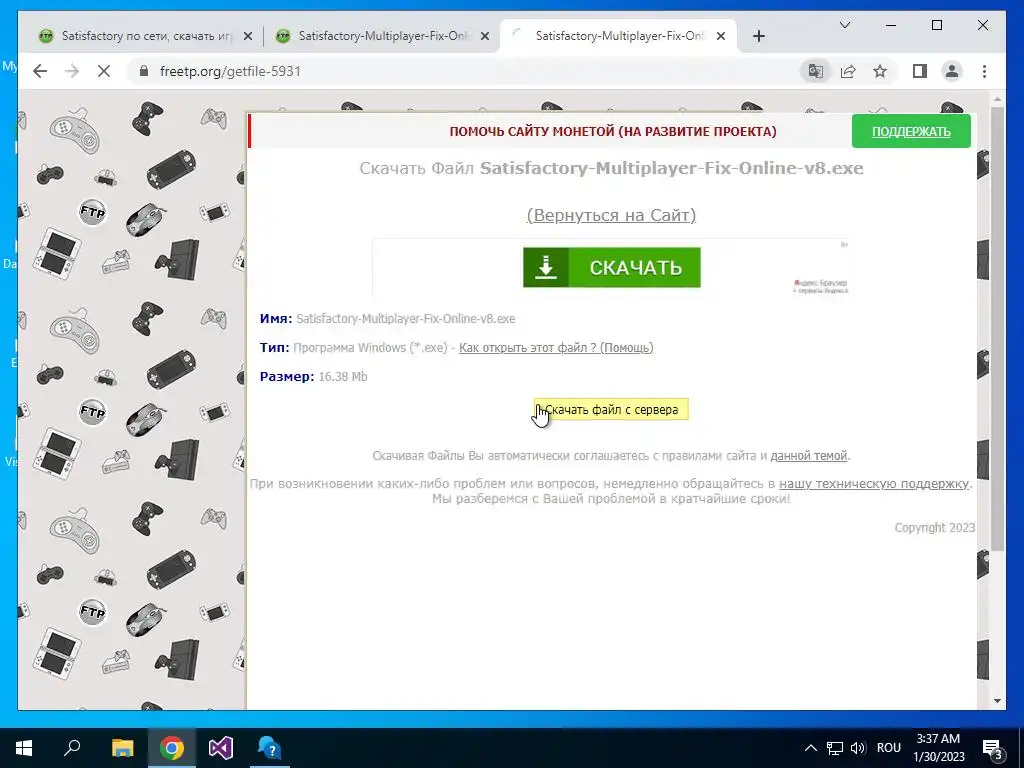The height and width of the screenshot is (768, 1024).
Task: Open the Windows Start menu
Action: point(24,748)
